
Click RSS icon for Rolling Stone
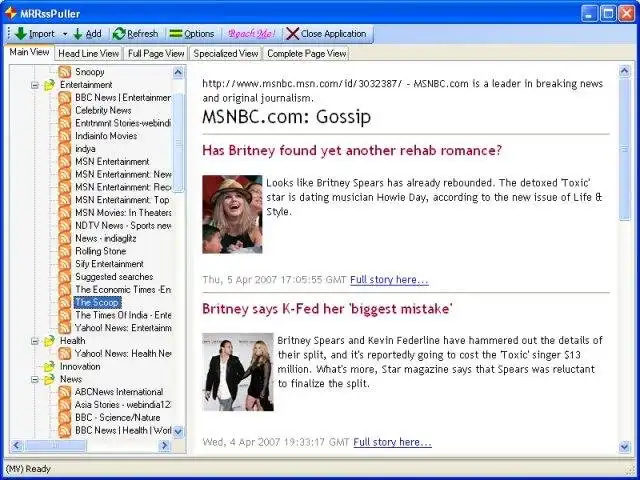pos(64,251)
